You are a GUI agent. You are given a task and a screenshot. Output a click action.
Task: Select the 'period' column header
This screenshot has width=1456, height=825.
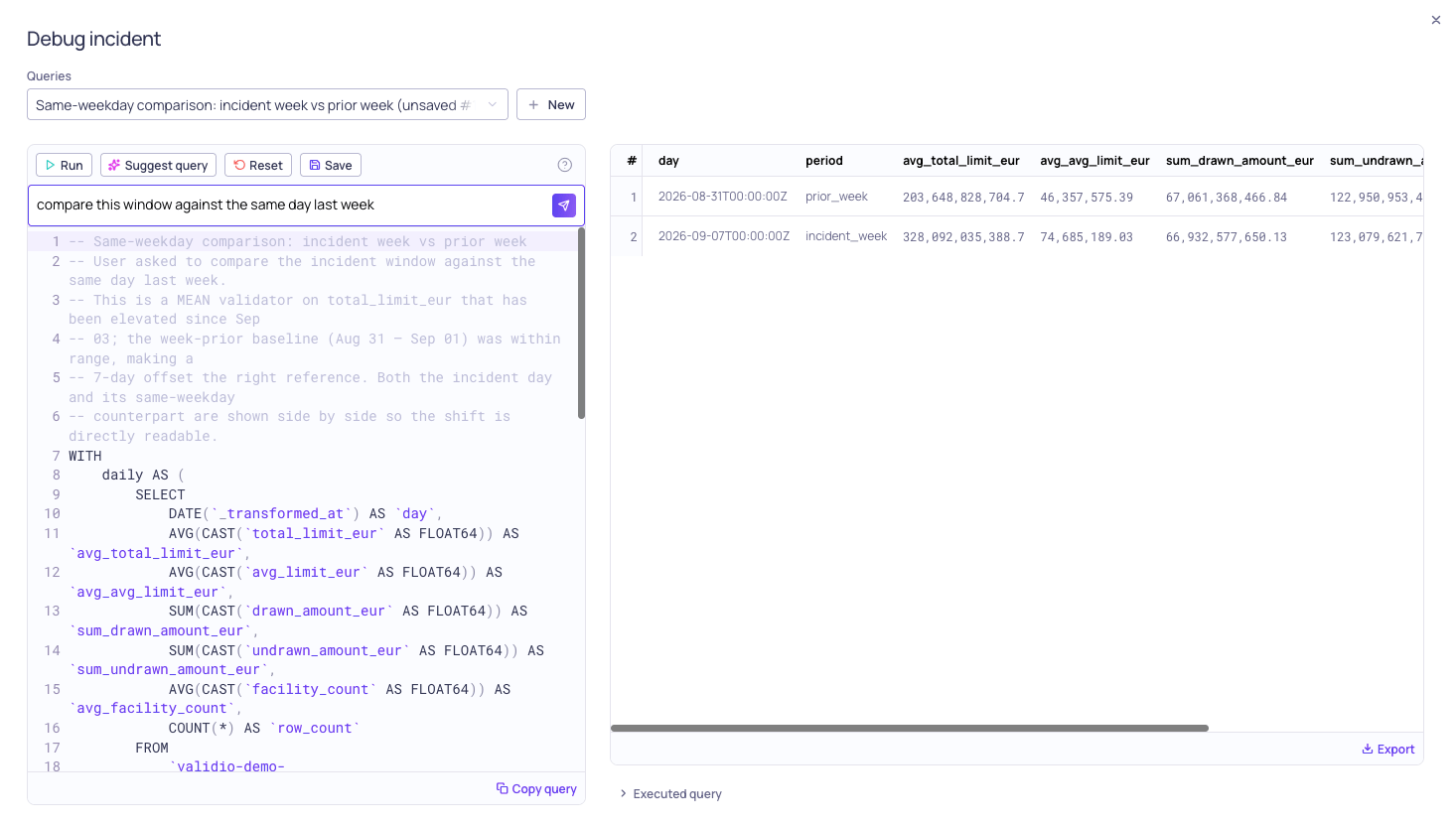pos(824,161)
